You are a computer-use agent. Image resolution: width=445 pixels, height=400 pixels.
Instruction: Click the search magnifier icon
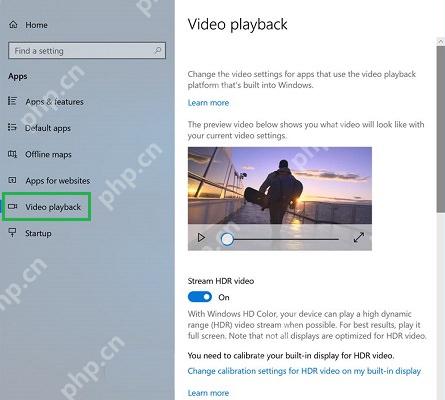click(x=157, y=51)
